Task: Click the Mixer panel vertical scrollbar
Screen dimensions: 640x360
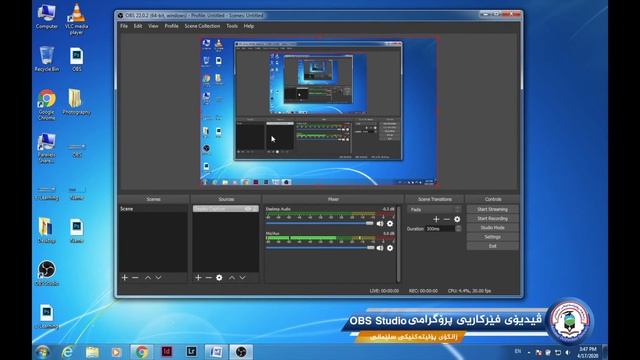Action: click(398, 244)
